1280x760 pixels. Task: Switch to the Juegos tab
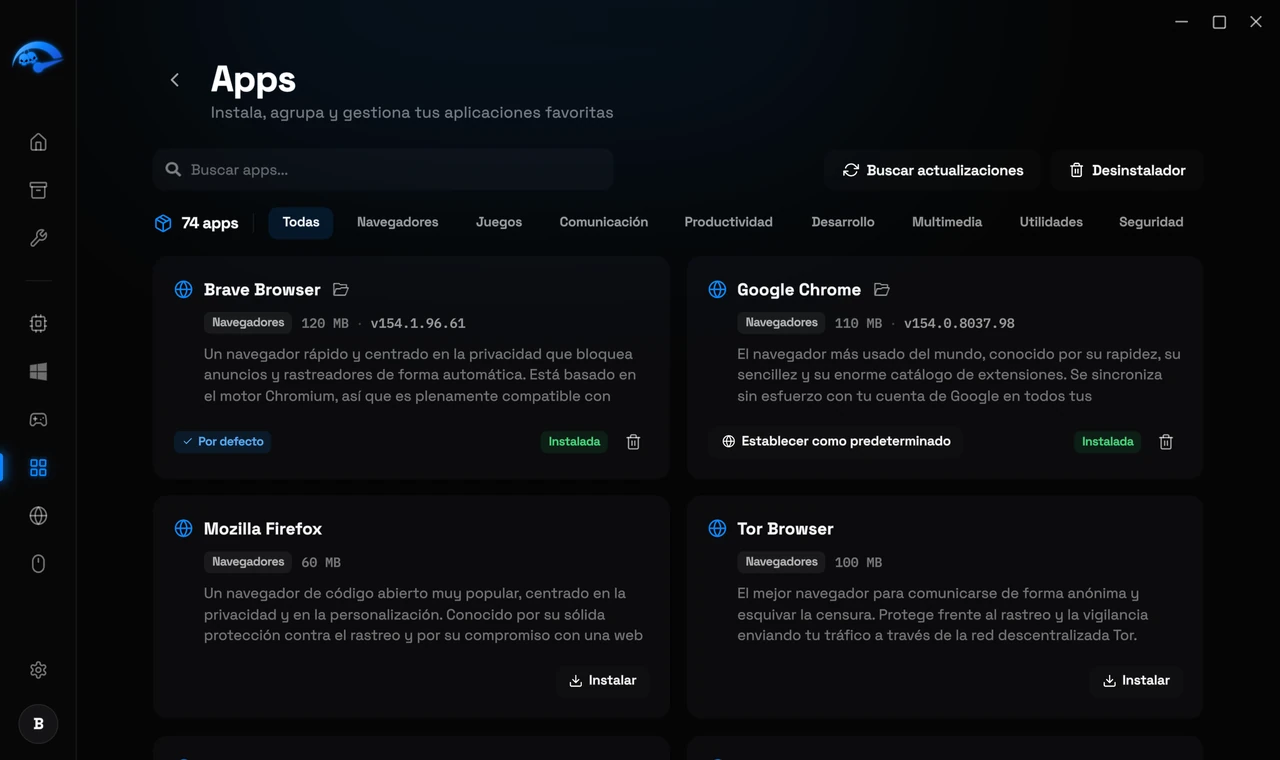499,222
